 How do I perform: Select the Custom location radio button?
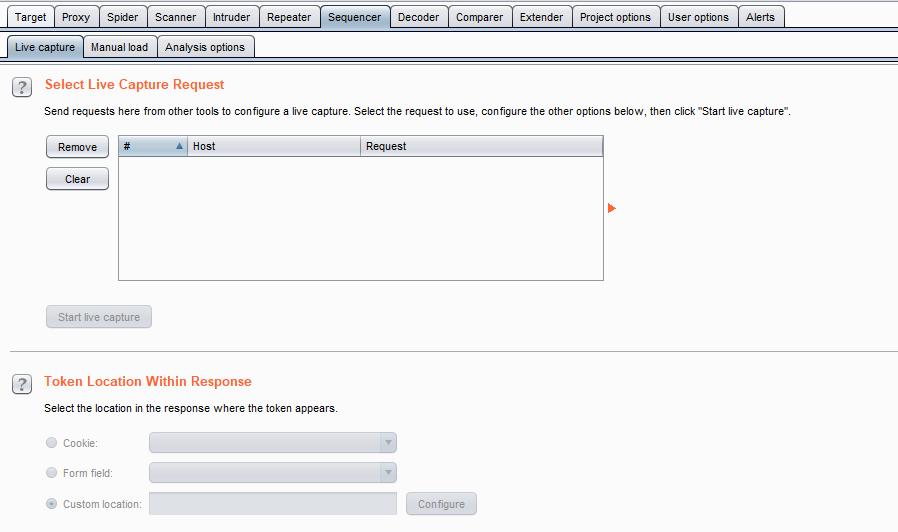(x=51, y=504)
